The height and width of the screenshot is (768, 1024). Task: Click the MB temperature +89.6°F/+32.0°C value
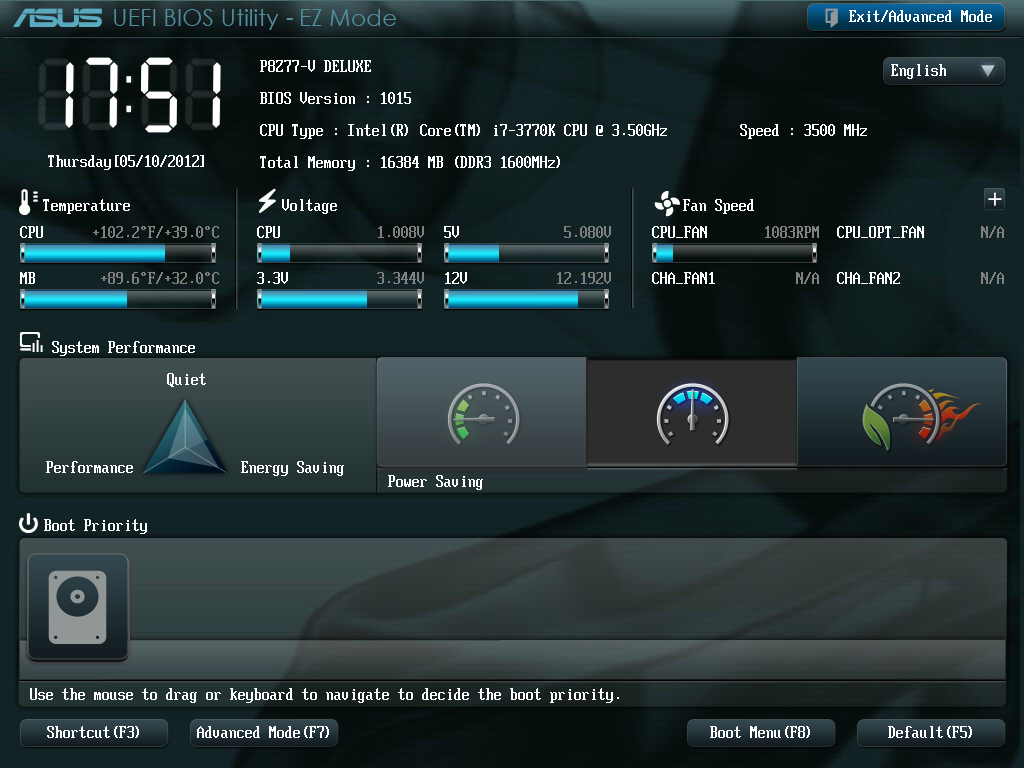[160, 279]
